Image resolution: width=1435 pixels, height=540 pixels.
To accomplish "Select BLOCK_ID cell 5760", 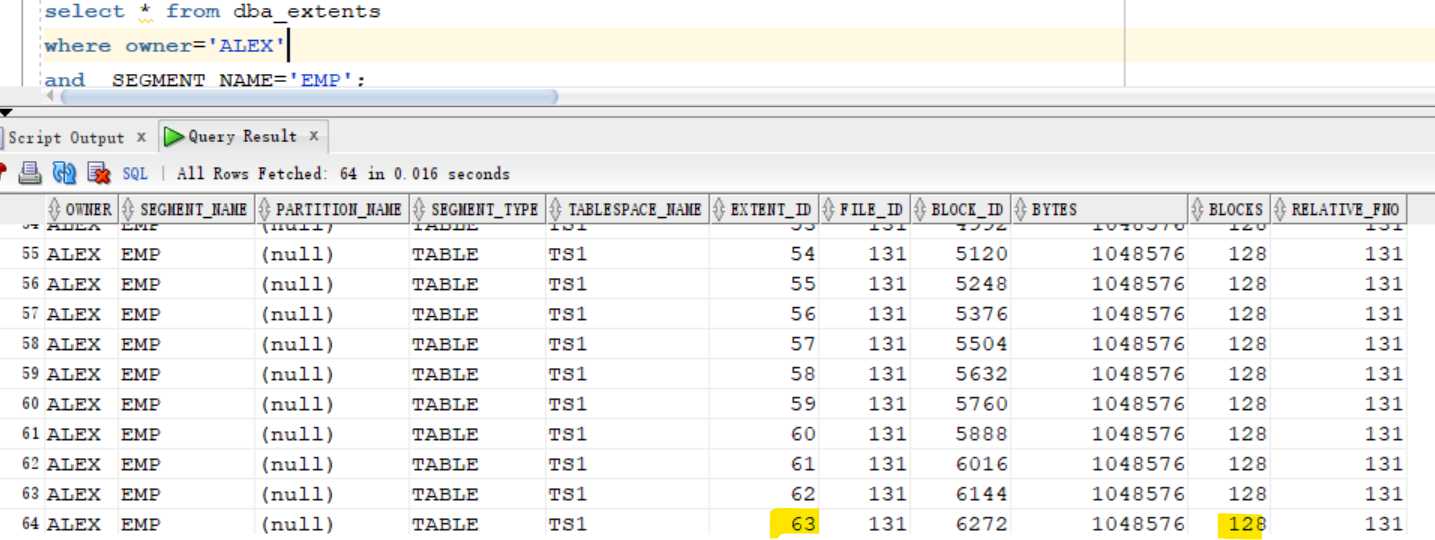I will 960,404.
